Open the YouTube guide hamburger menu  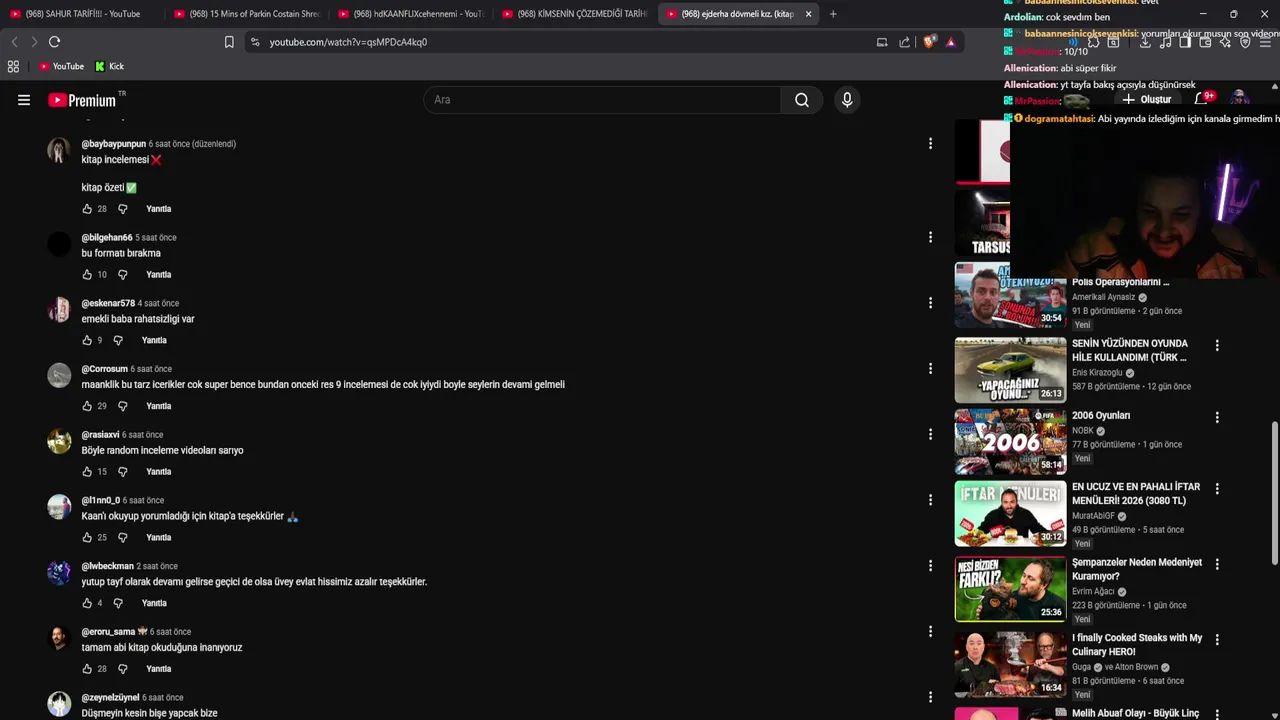[x=24, y=100]
